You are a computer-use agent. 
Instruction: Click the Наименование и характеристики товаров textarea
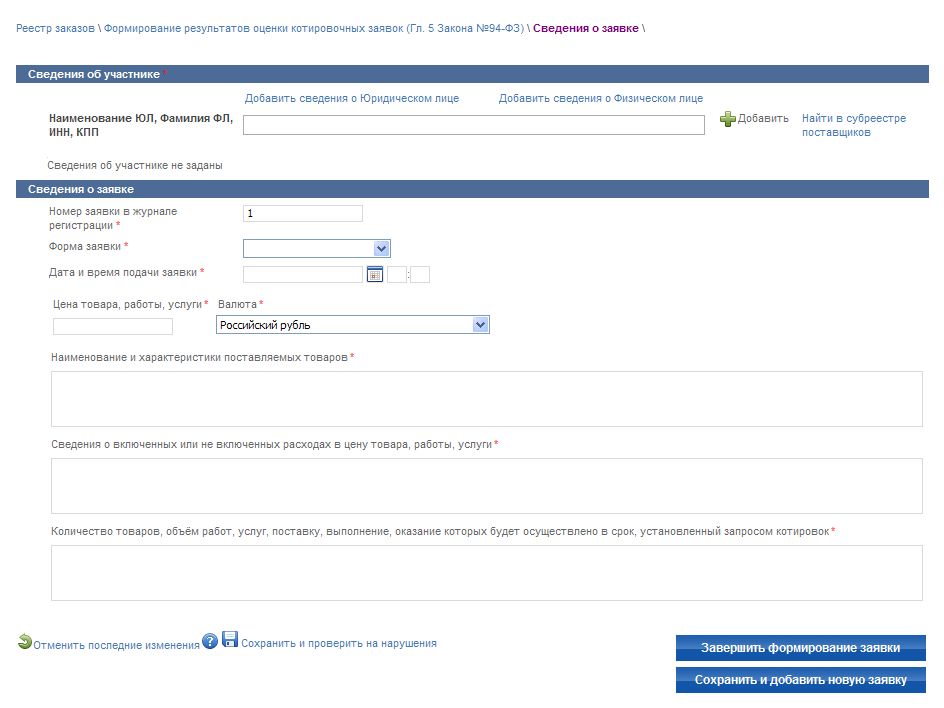point(486,399)
